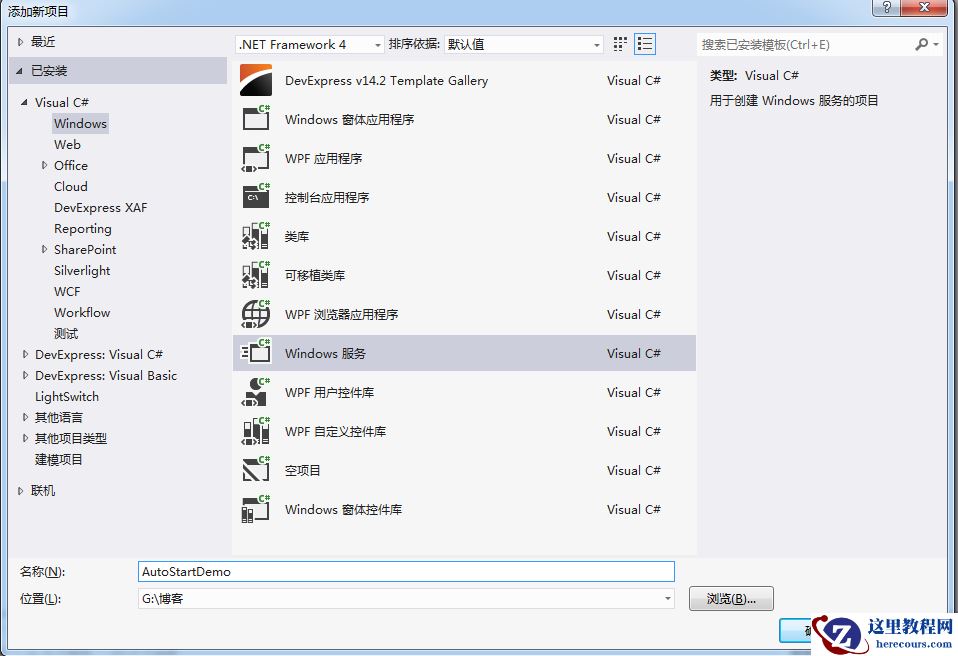Select the WCF category
This screenshot has height=656, width=958.
click(x=67, y=291)
